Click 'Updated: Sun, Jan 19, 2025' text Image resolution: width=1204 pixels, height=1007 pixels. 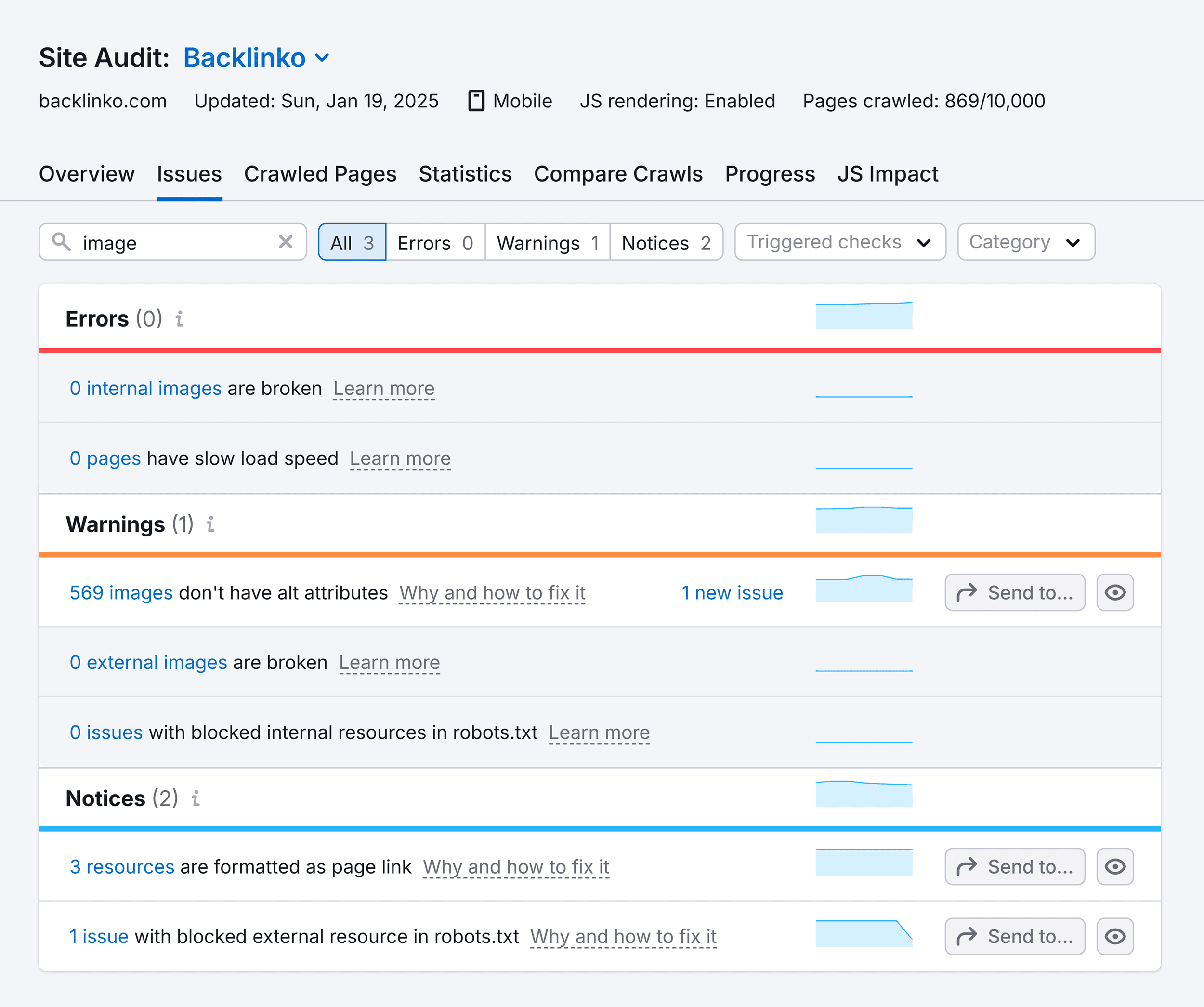[316, 101]
